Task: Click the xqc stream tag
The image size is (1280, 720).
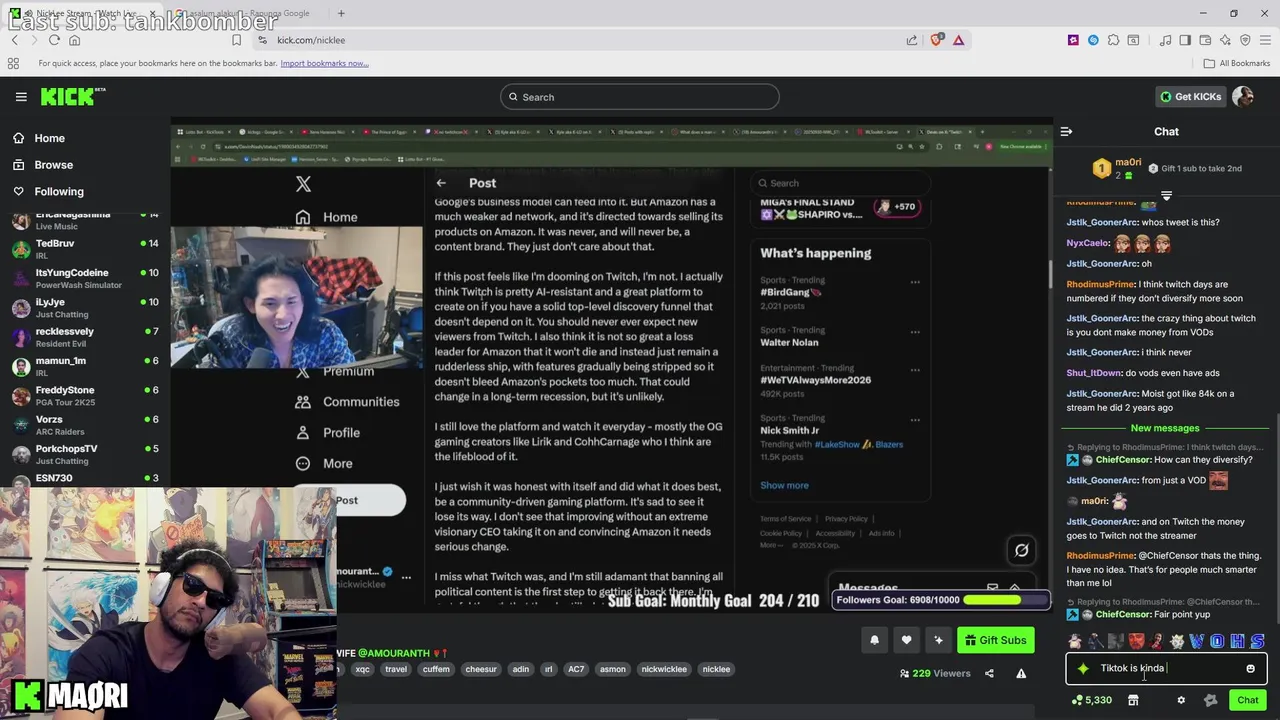Action: (362, 670)
